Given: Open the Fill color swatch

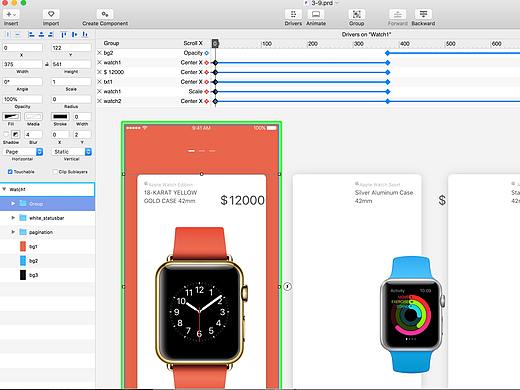Looking at the screenshot, I should [11, 116].
